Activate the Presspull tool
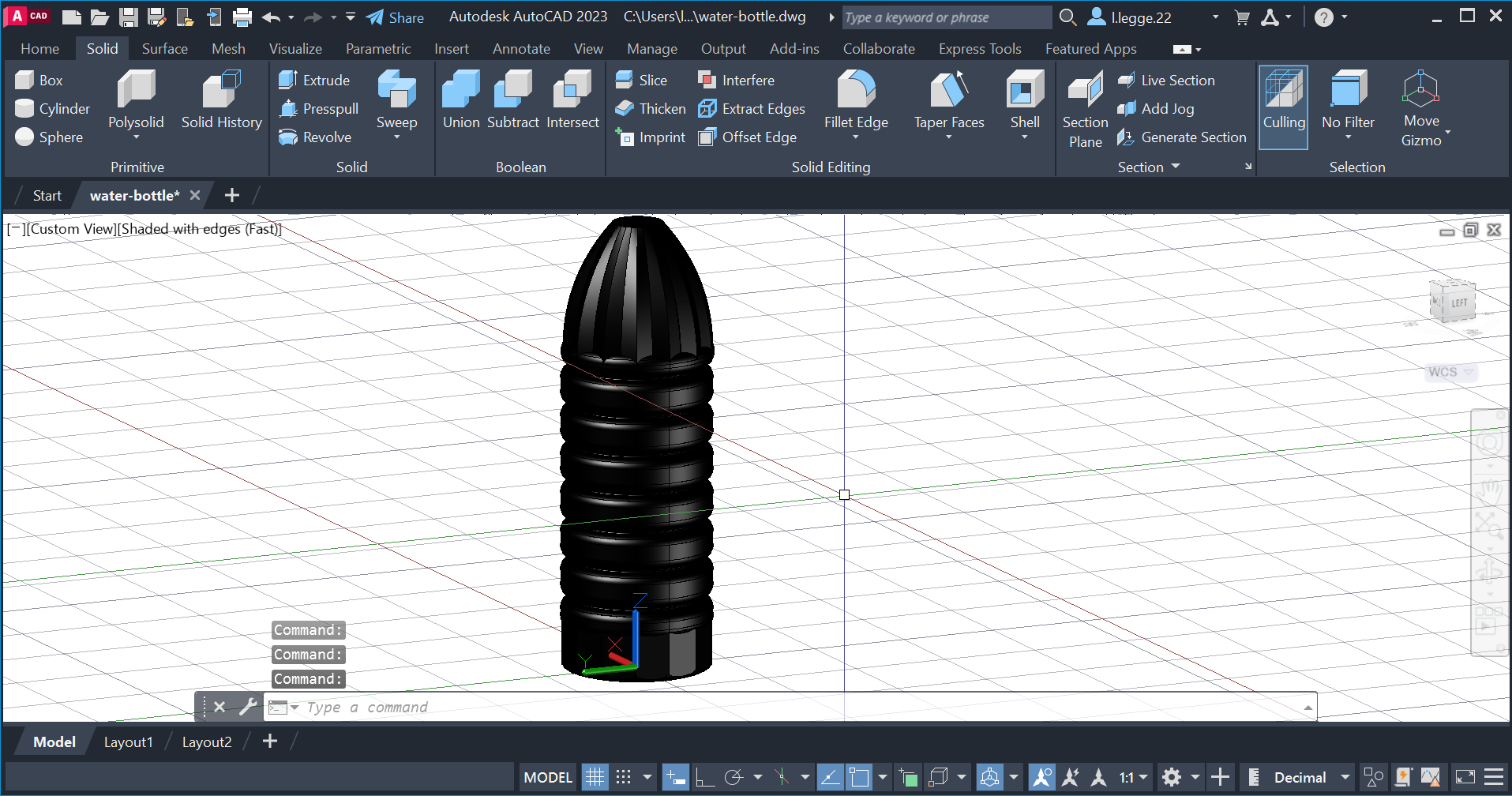This screenshot has height=796, width=1512. click(319, 108)
